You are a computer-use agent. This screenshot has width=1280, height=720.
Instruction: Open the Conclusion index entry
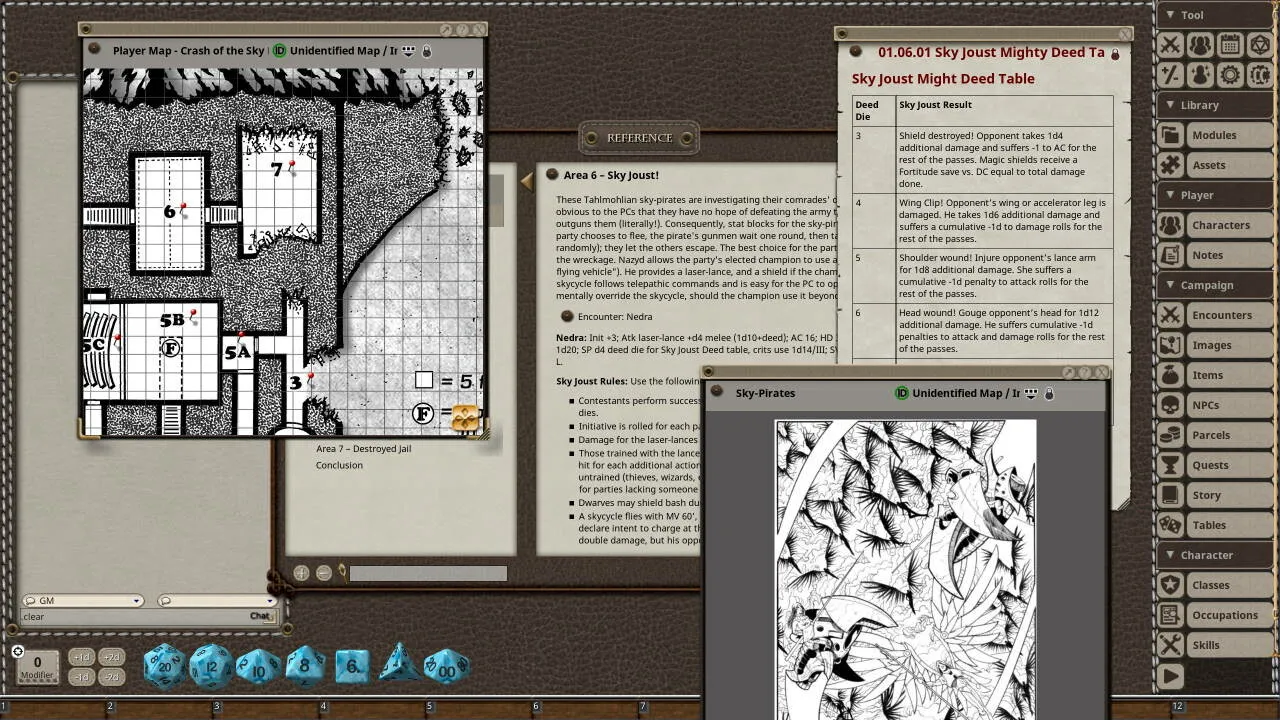(339, 465)
